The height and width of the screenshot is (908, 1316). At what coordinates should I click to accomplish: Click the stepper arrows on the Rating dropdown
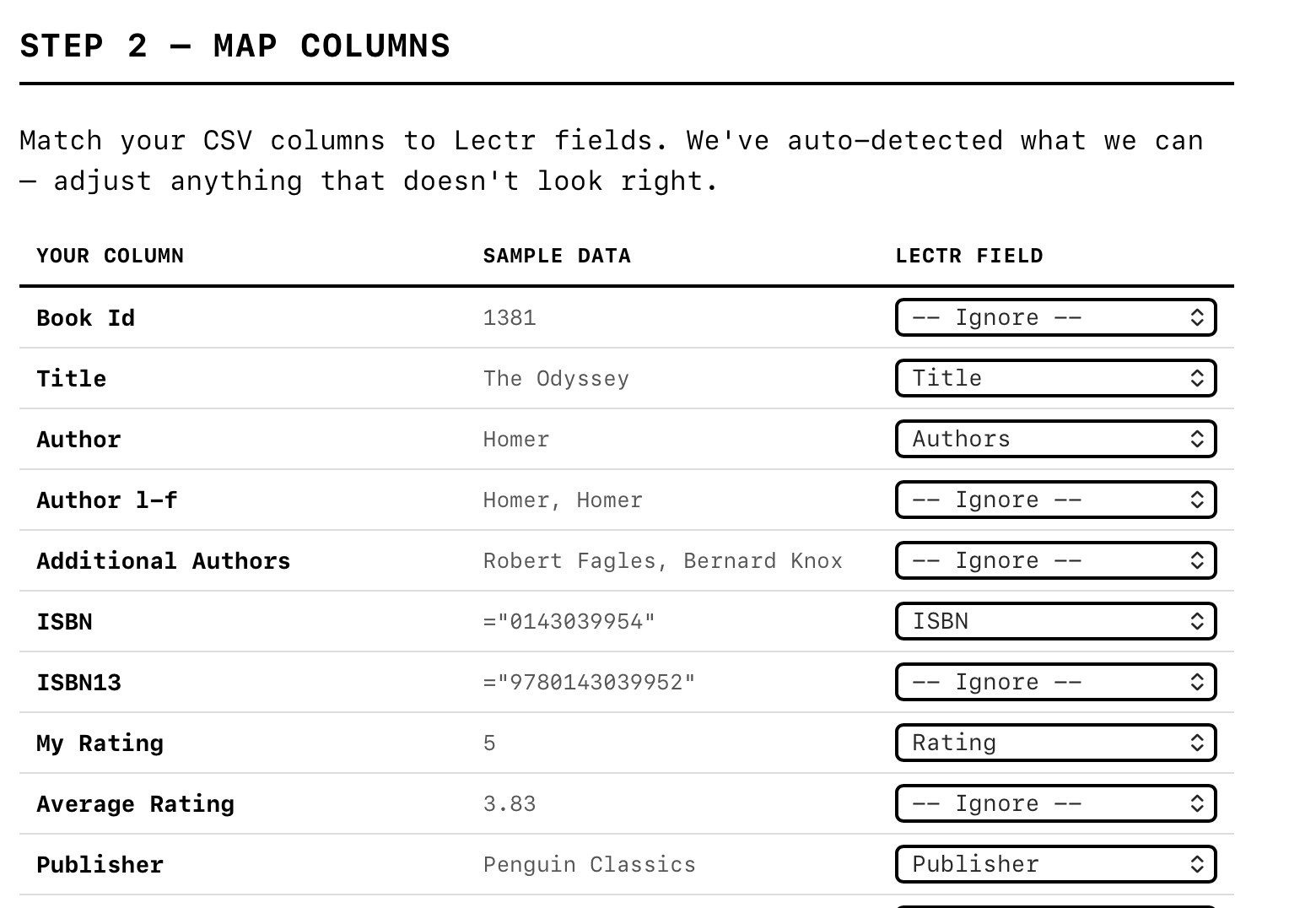[1197, 743]
